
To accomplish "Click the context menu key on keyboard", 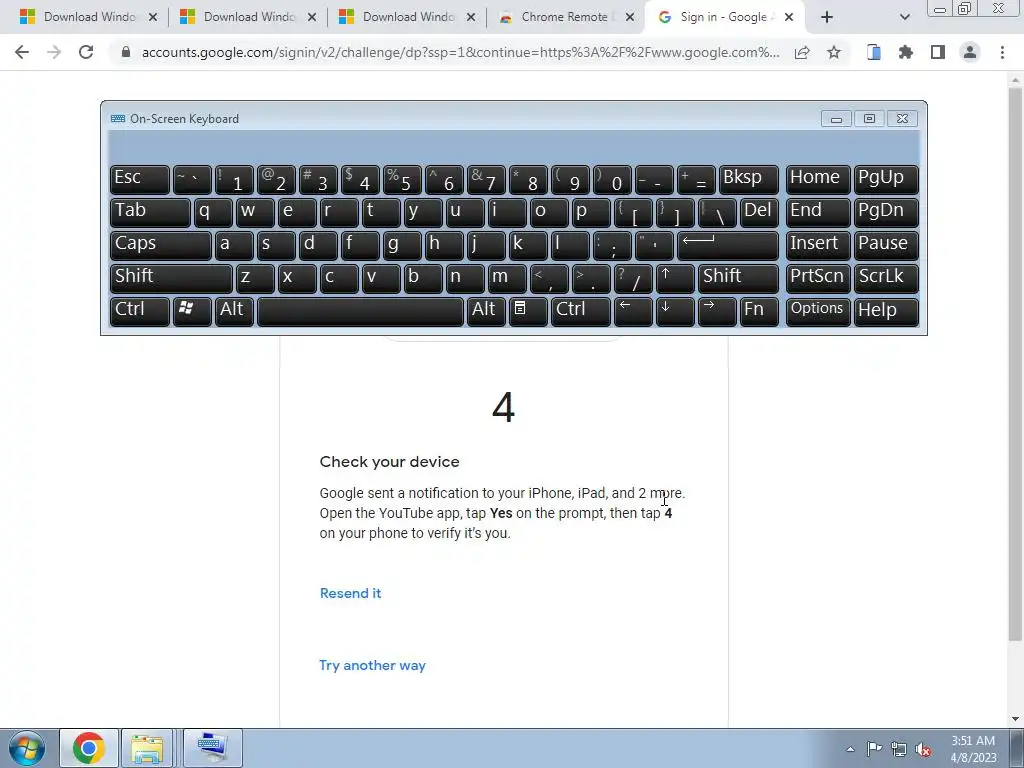I will click(x=528, y=310).
